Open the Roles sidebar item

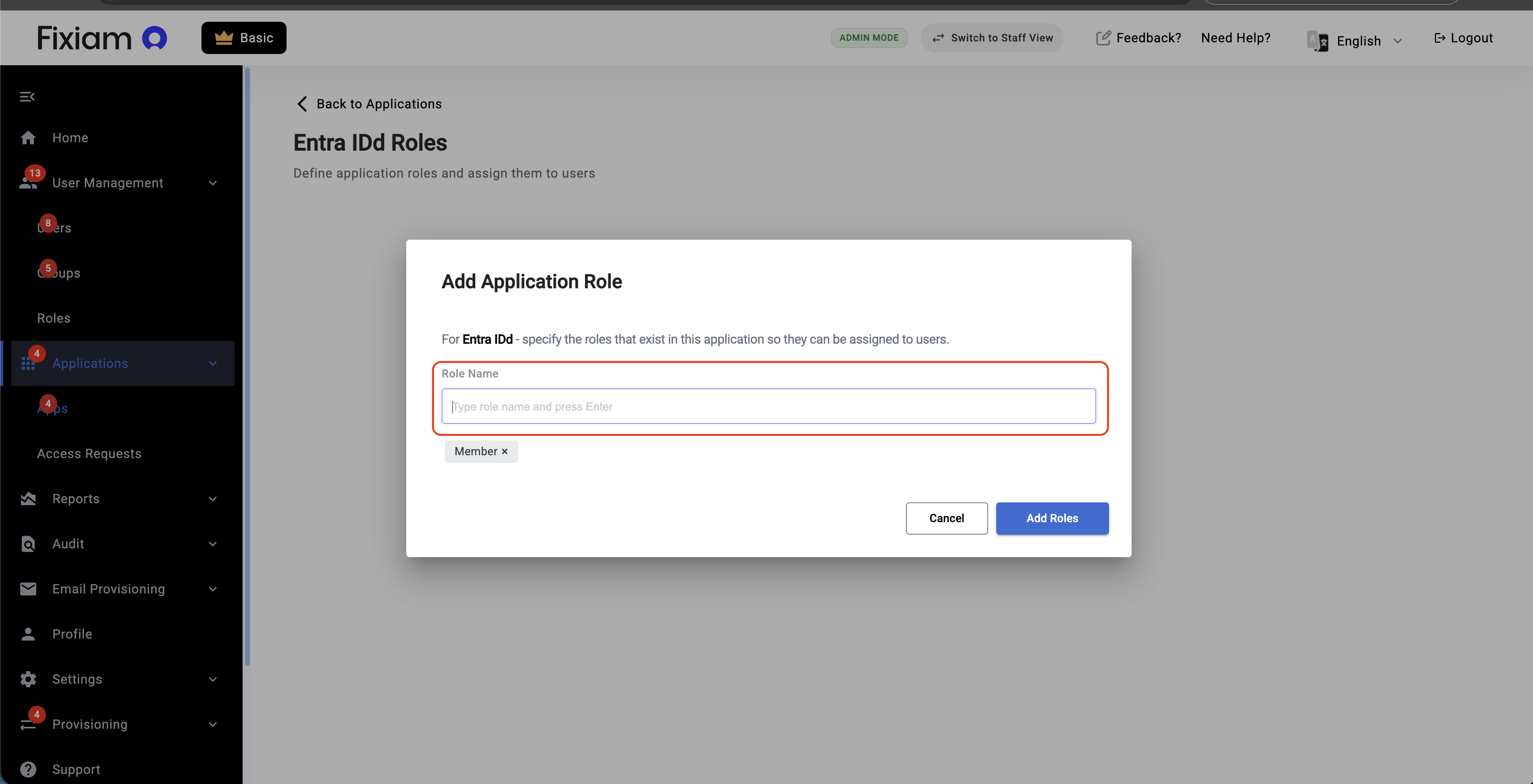pyautogui.click(x=54, y=318)
